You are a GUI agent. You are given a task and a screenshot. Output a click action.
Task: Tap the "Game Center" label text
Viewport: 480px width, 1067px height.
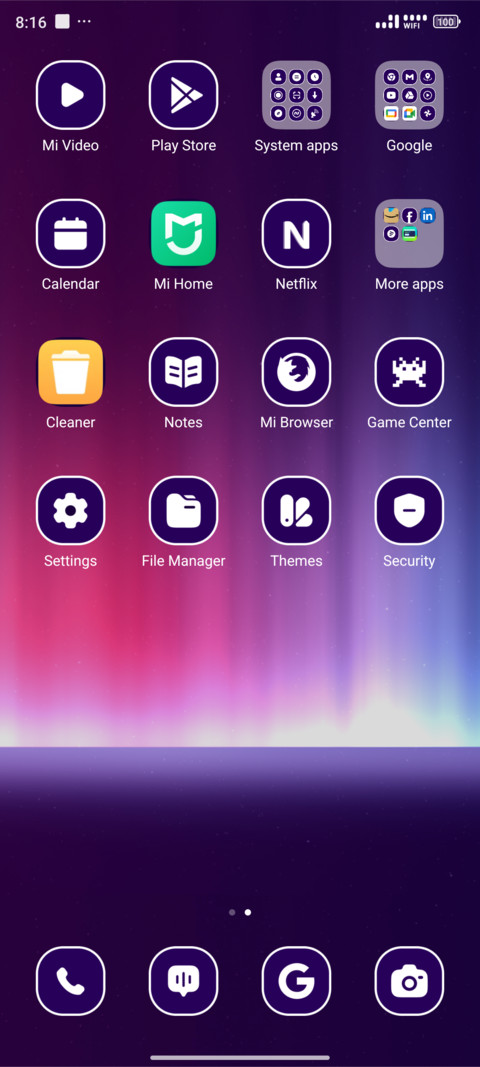(409, 423)
